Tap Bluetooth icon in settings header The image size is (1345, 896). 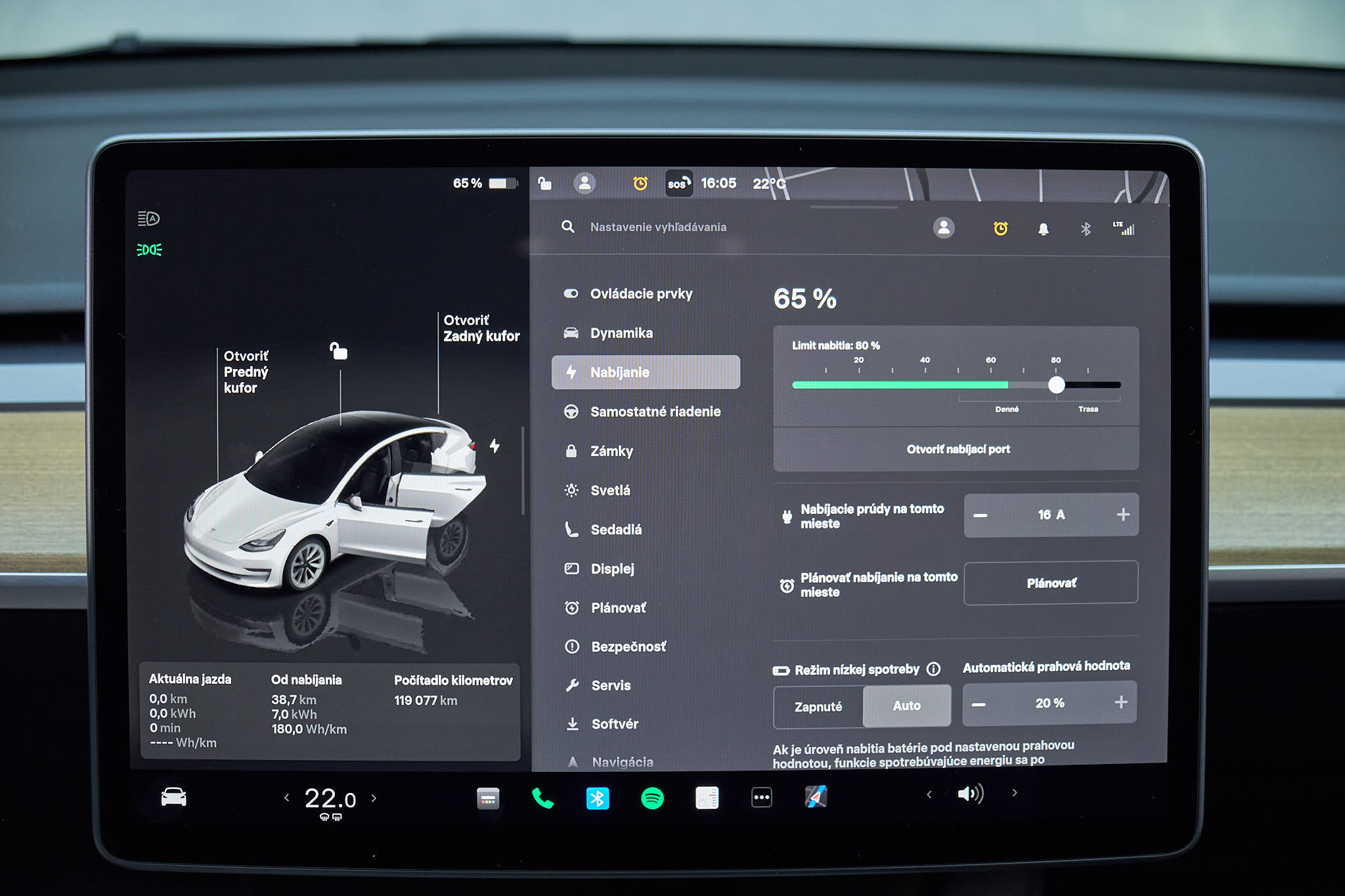click(x=1086, y=229)
